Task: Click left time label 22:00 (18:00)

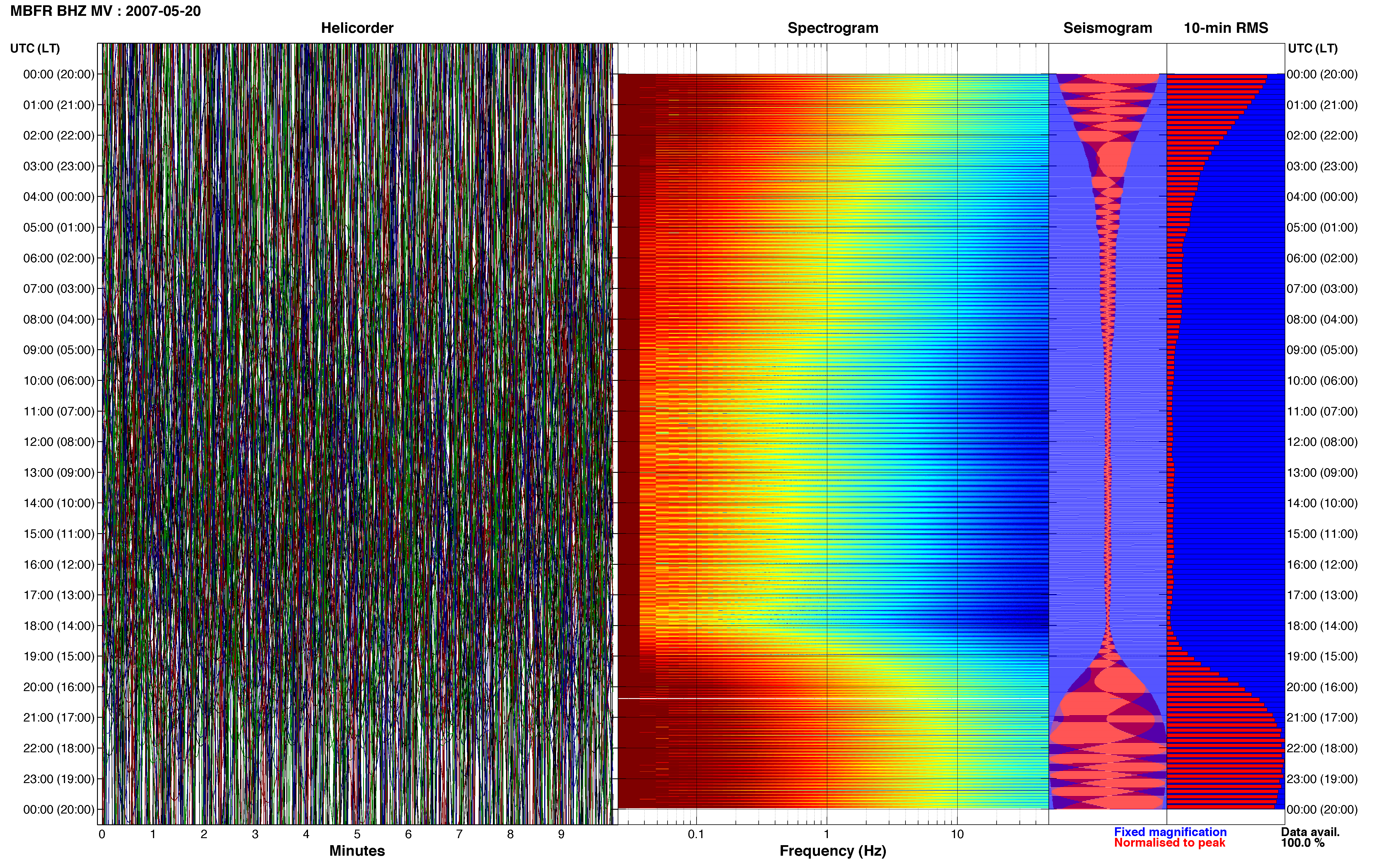Action: tap(59, 748)
